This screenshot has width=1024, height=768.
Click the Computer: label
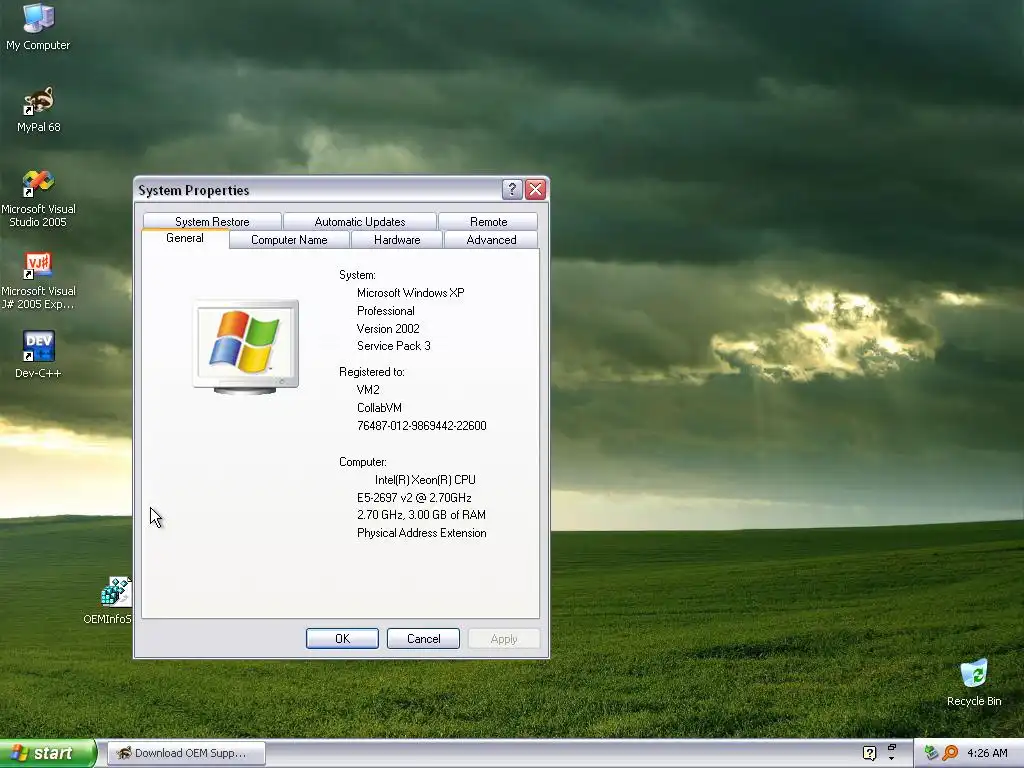tap(362, 462)
